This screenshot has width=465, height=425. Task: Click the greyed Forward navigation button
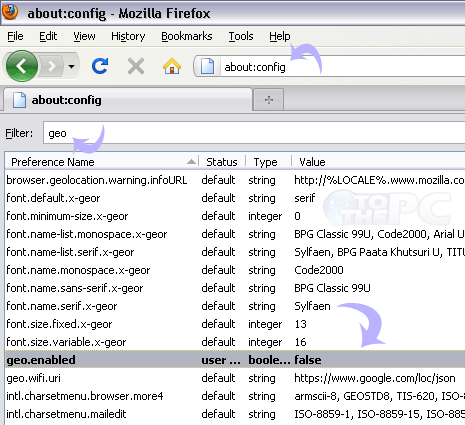coord(52,66)
